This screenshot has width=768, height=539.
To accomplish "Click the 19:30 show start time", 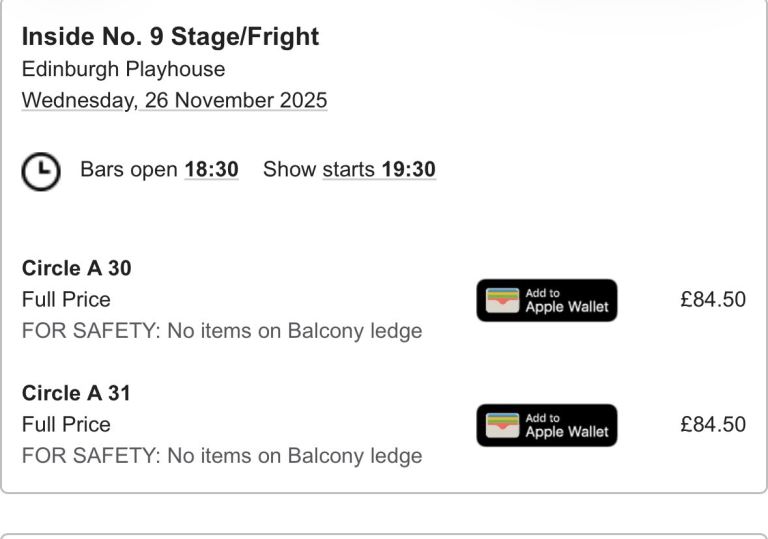I will [408, 170].
